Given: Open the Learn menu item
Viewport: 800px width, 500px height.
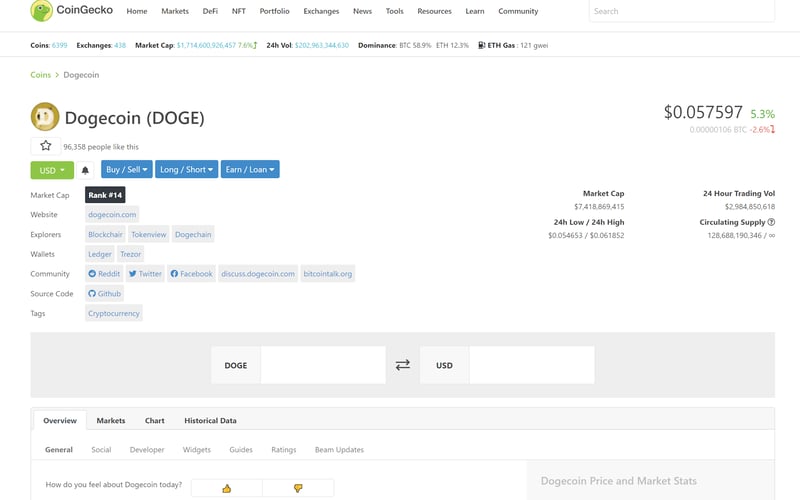Looking at the screenshot, I should (x=474, y=11).
